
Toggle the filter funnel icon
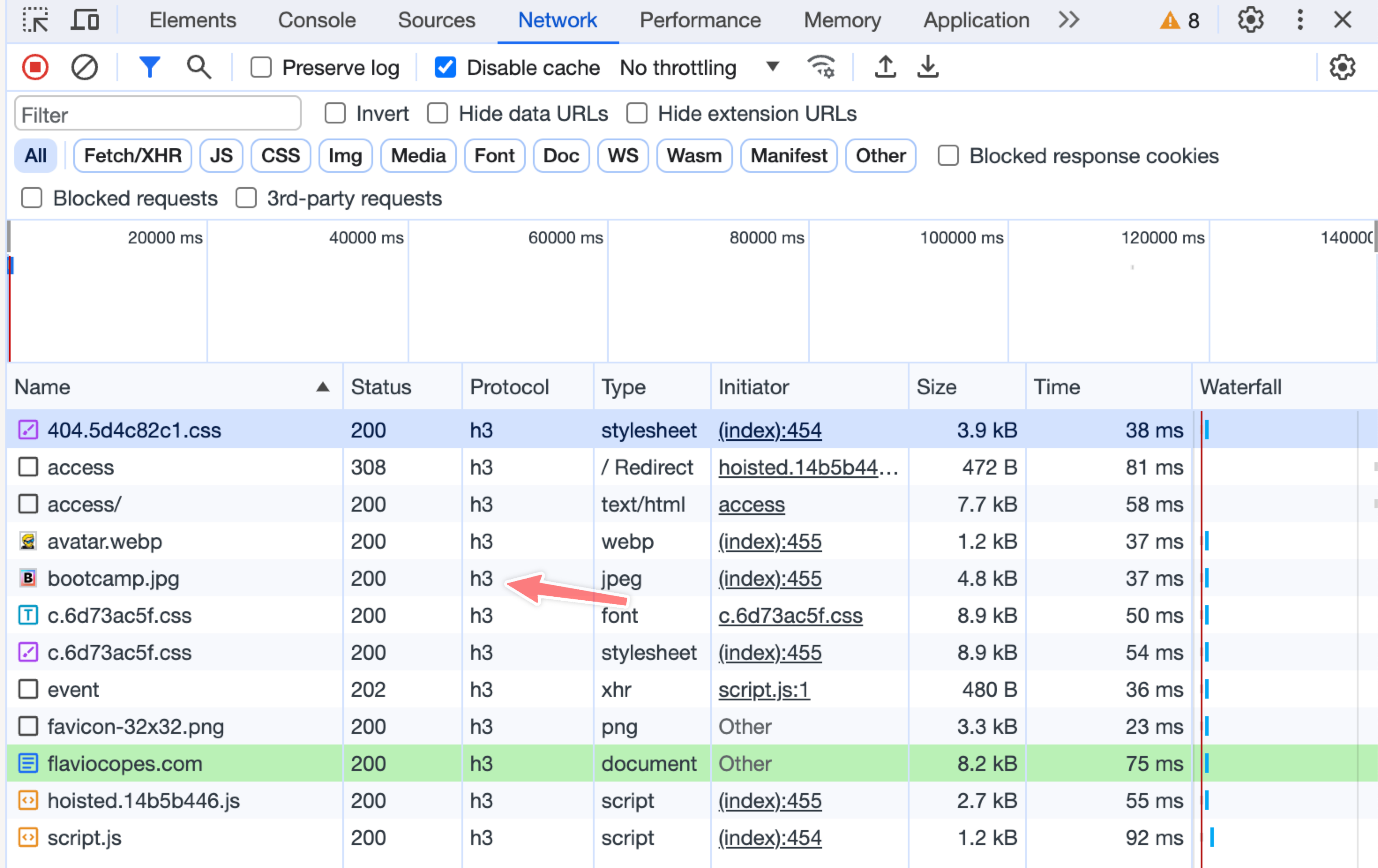[x=150, y=67]
